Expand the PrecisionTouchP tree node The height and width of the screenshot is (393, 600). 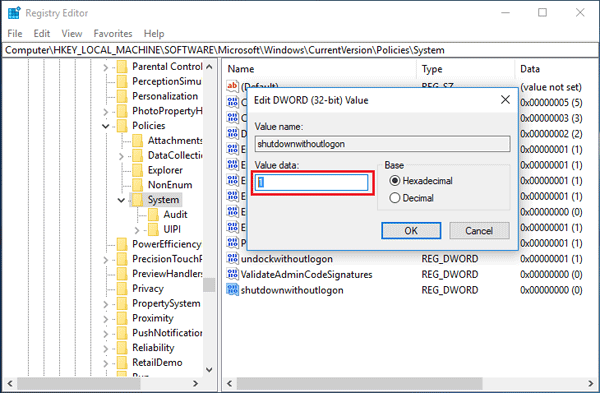tap(106, 260)
